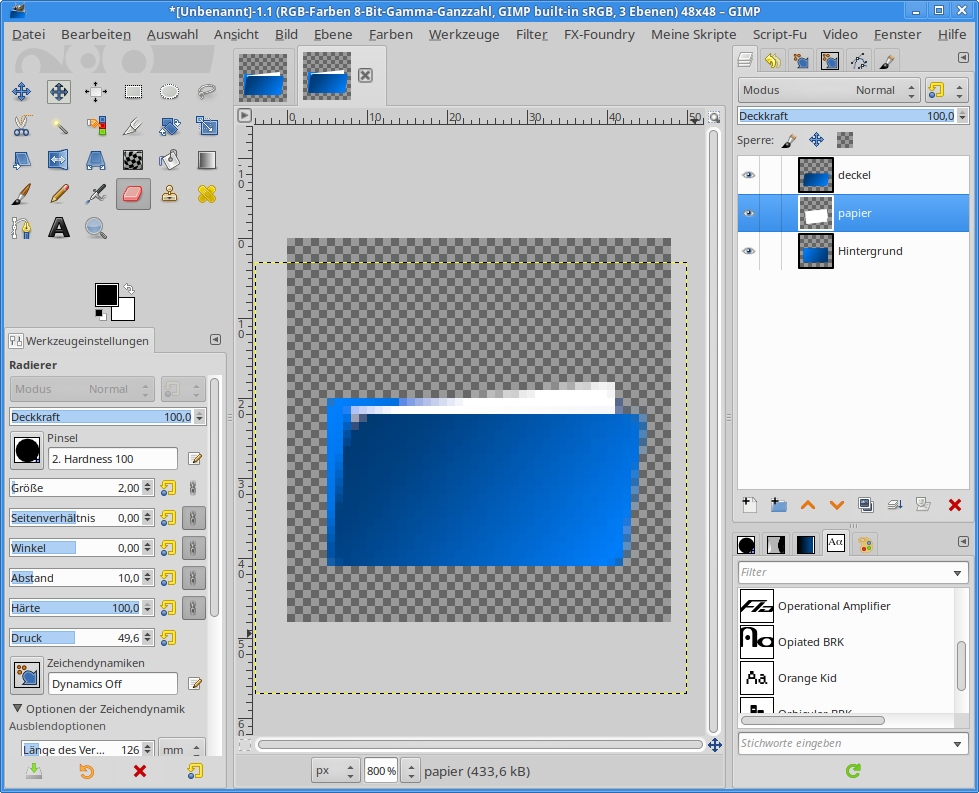
Task: Select the Fuzzy Select magic wand tool
Action: coord(59,126)
